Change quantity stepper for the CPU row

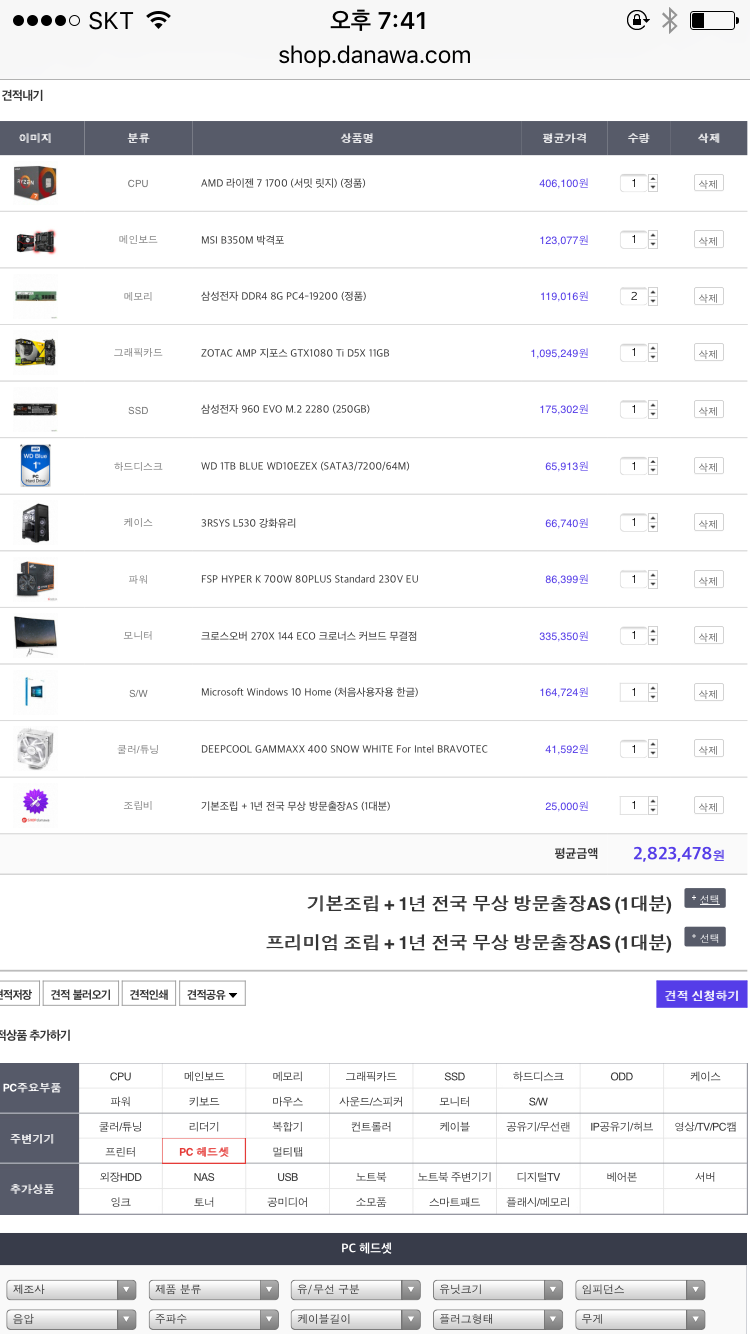[x=653, y=183]
